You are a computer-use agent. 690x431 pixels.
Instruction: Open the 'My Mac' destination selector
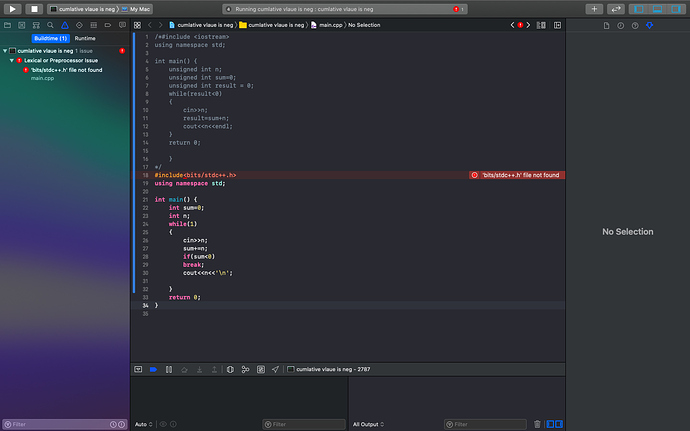coord(136,9)
